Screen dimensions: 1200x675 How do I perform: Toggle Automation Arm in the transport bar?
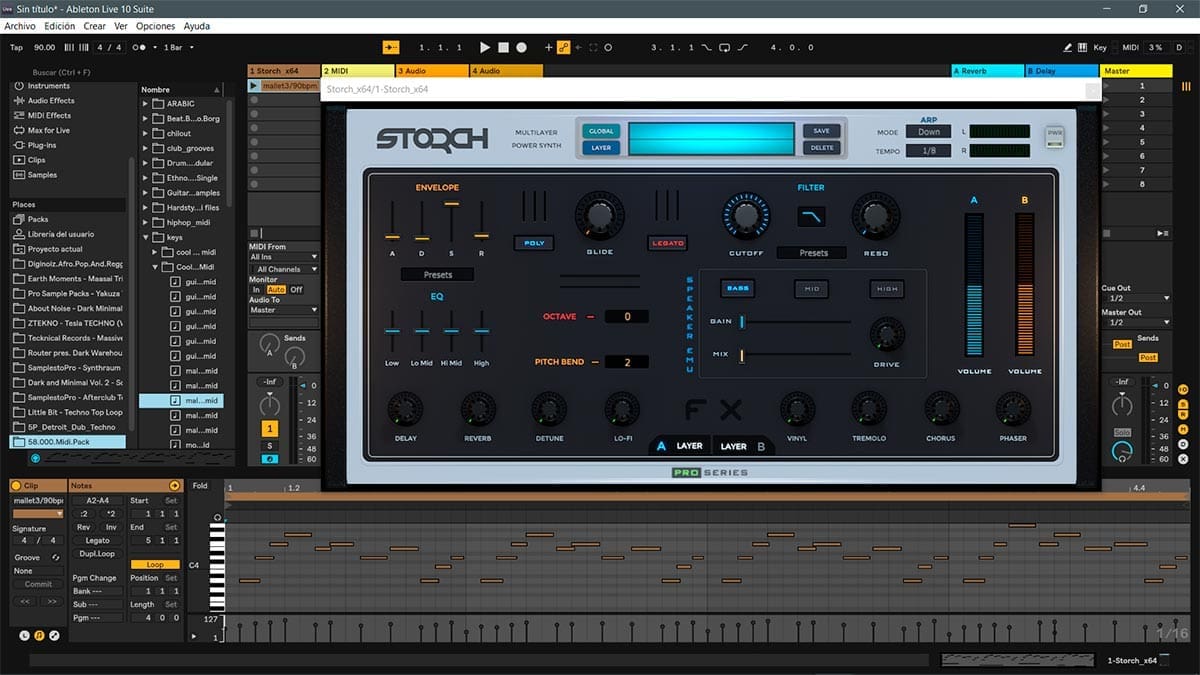pyautogui.click(x=563, y=47)
